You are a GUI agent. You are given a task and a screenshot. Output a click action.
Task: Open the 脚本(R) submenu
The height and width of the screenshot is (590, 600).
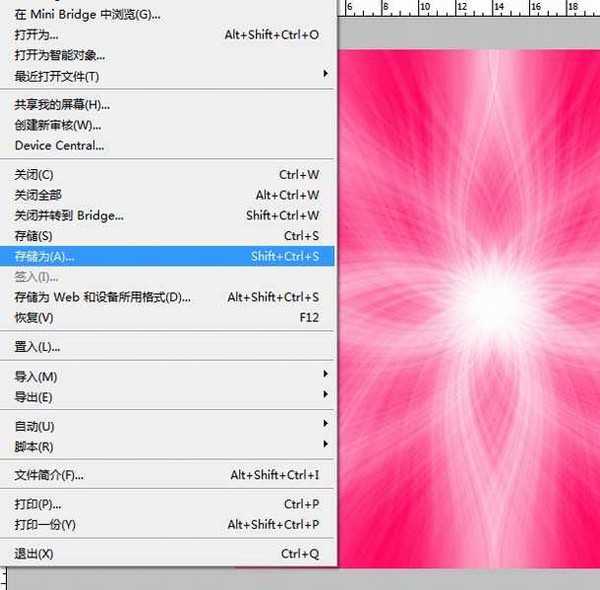point(34,446)
